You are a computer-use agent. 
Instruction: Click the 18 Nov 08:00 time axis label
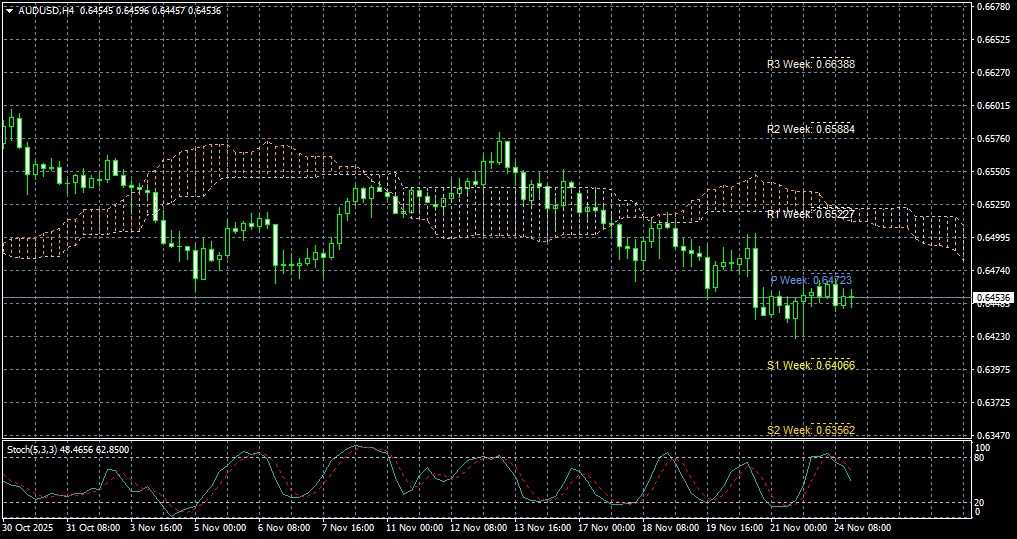(x=671, y=529)
